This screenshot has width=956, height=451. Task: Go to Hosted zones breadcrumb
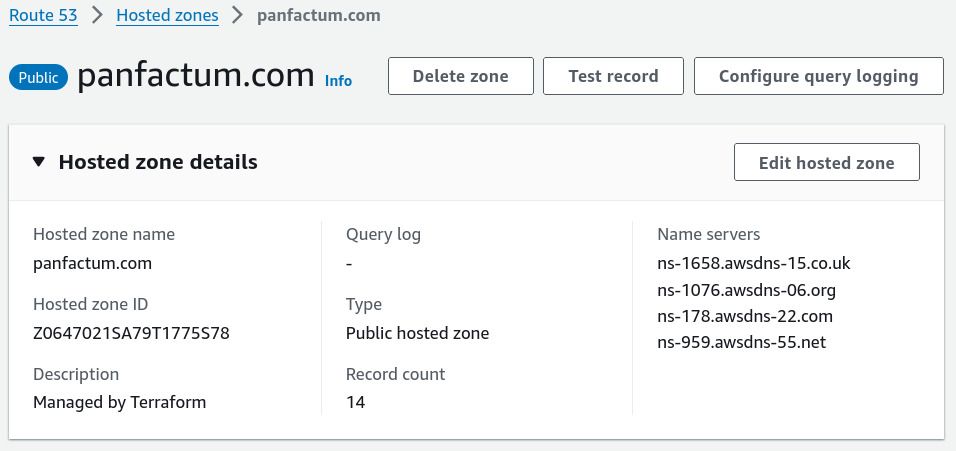click(x=167, y=15)
